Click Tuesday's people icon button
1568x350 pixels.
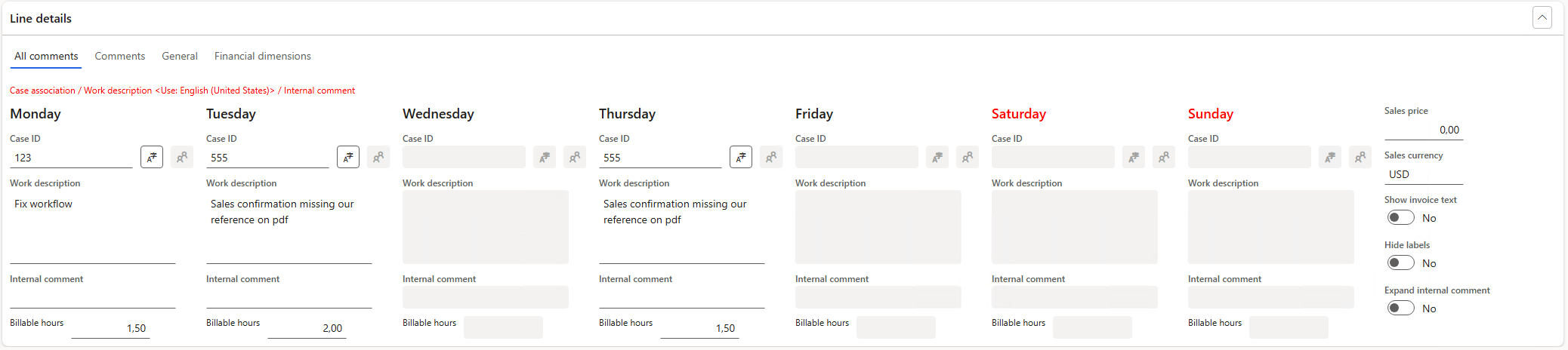pyautogui.click(x=378, y=157)
